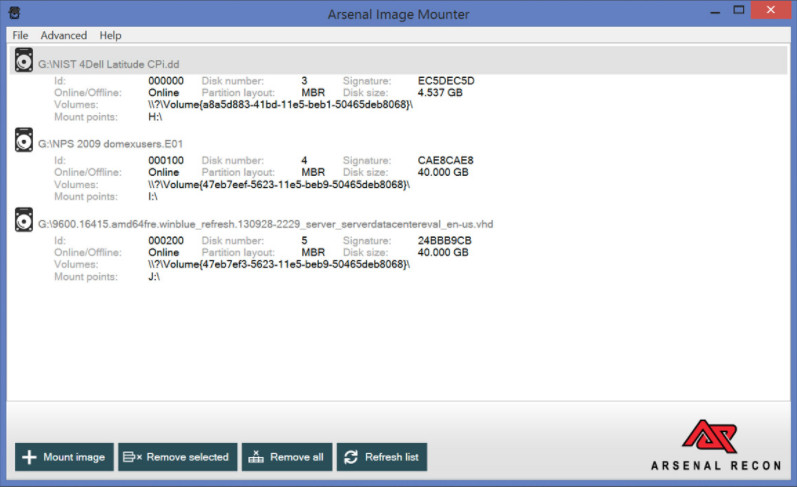Select disk icon for NPS 2009 domexusers.E01
This screenshot has width=797, height=487.
pyautogui.click(x=23, y=140)
